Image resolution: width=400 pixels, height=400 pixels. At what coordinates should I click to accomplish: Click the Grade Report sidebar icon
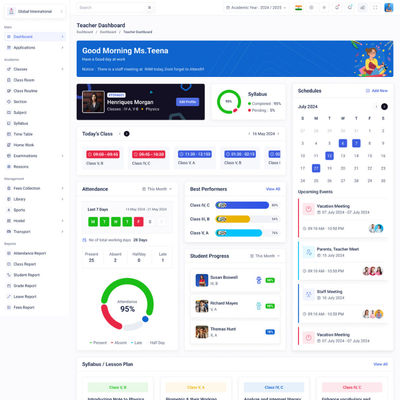[x=9, y=286]
